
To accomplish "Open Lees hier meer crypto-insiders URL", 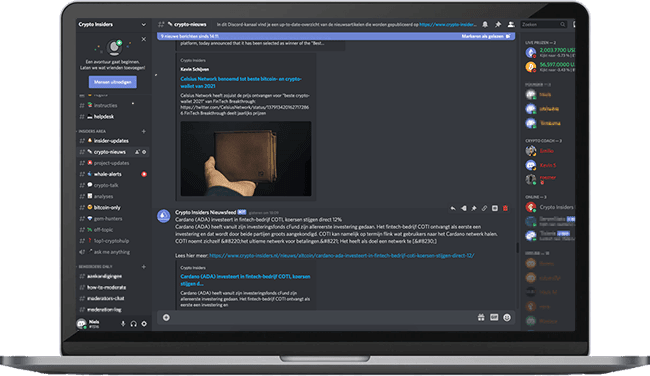I will [342, 256].
